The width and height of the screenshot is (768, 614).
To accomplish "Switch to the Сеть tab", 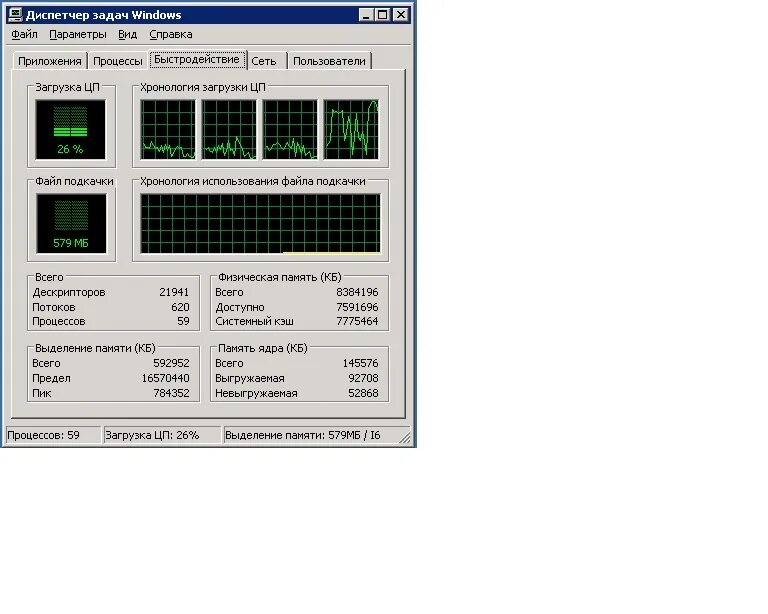I will click(x=264, y=61).
